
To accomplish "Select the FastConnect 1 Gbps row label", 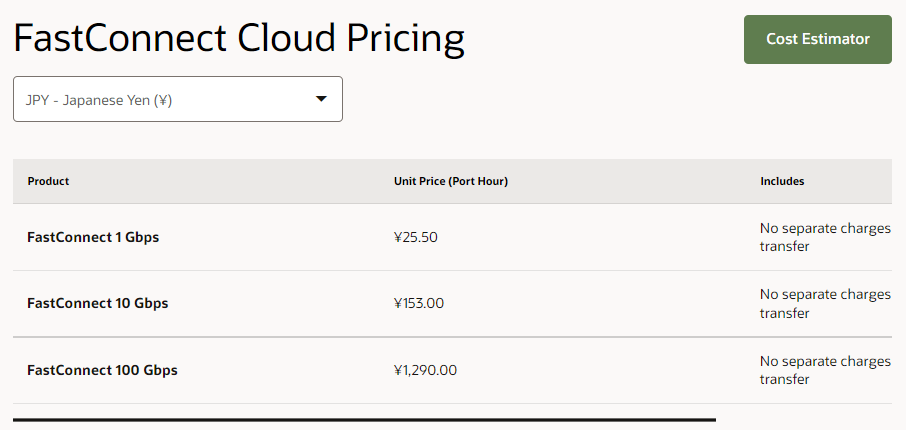I will 93,237.
